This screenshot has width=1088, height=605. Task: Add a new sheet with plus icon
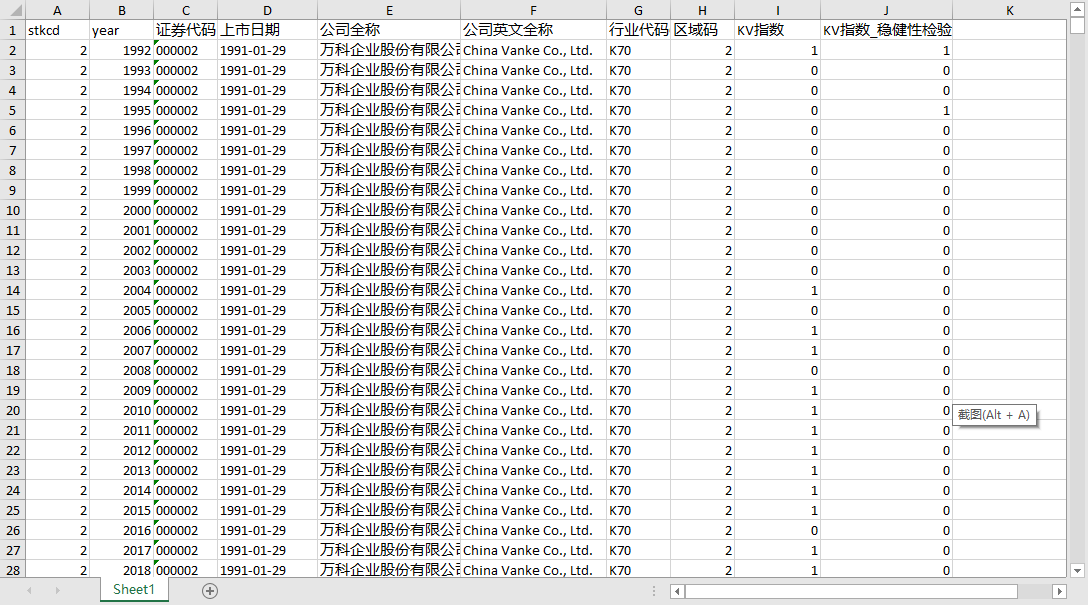(210, 590)
